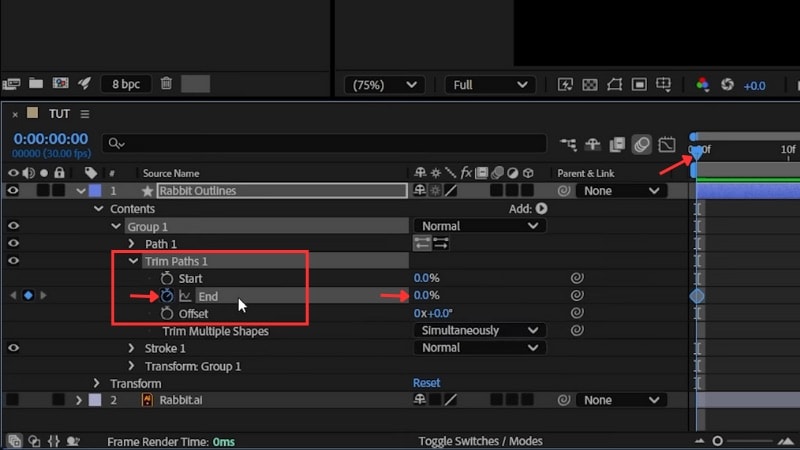Collapse Trim Paths 1
This screenshot has width=800, height=450.
pos(133,261)
